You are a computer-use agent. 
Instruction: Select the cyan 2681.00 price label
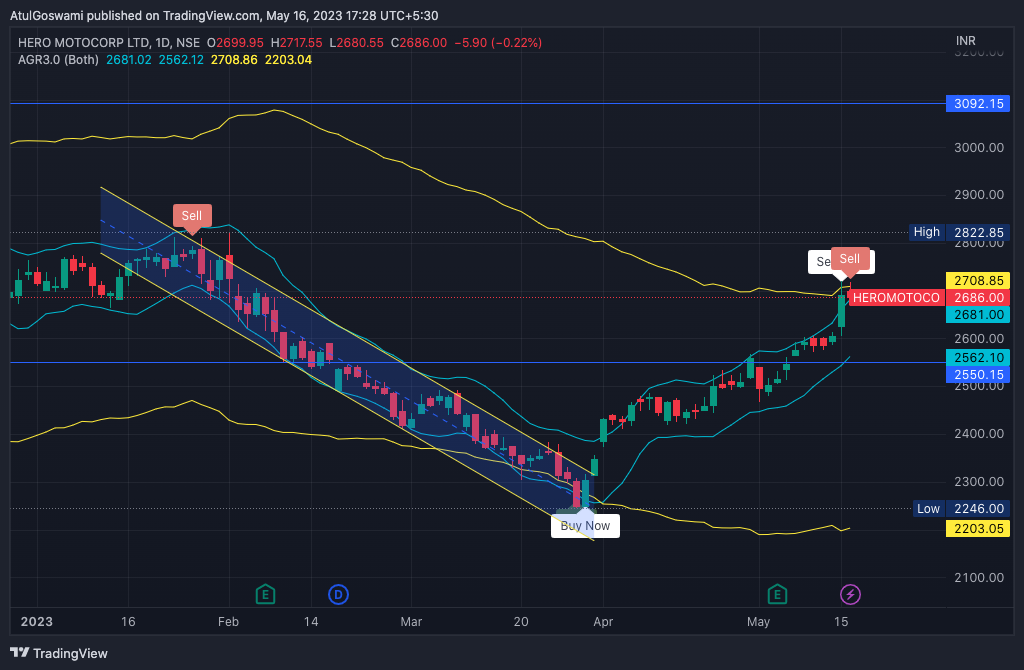(x=978, y=315)
